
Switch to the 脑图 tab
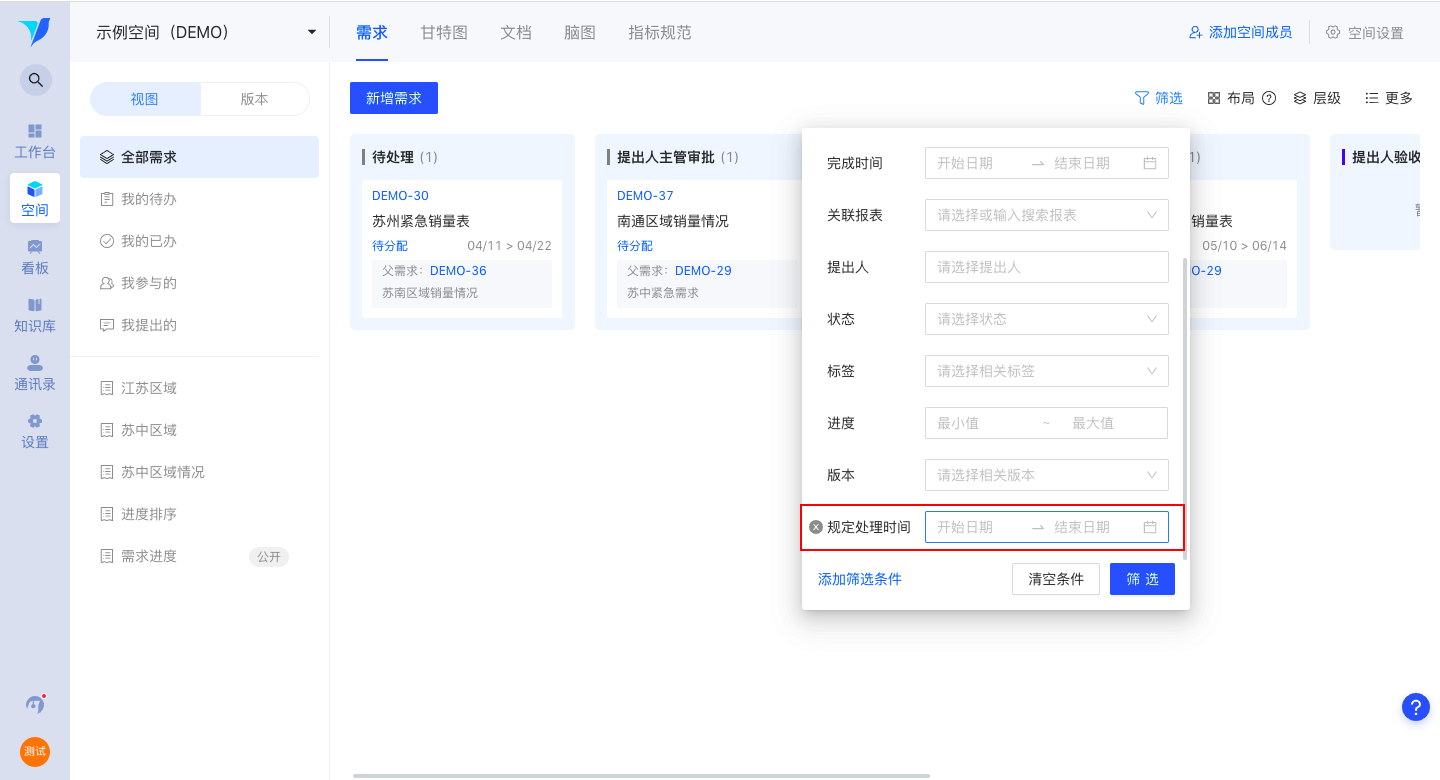click(580, 32)
